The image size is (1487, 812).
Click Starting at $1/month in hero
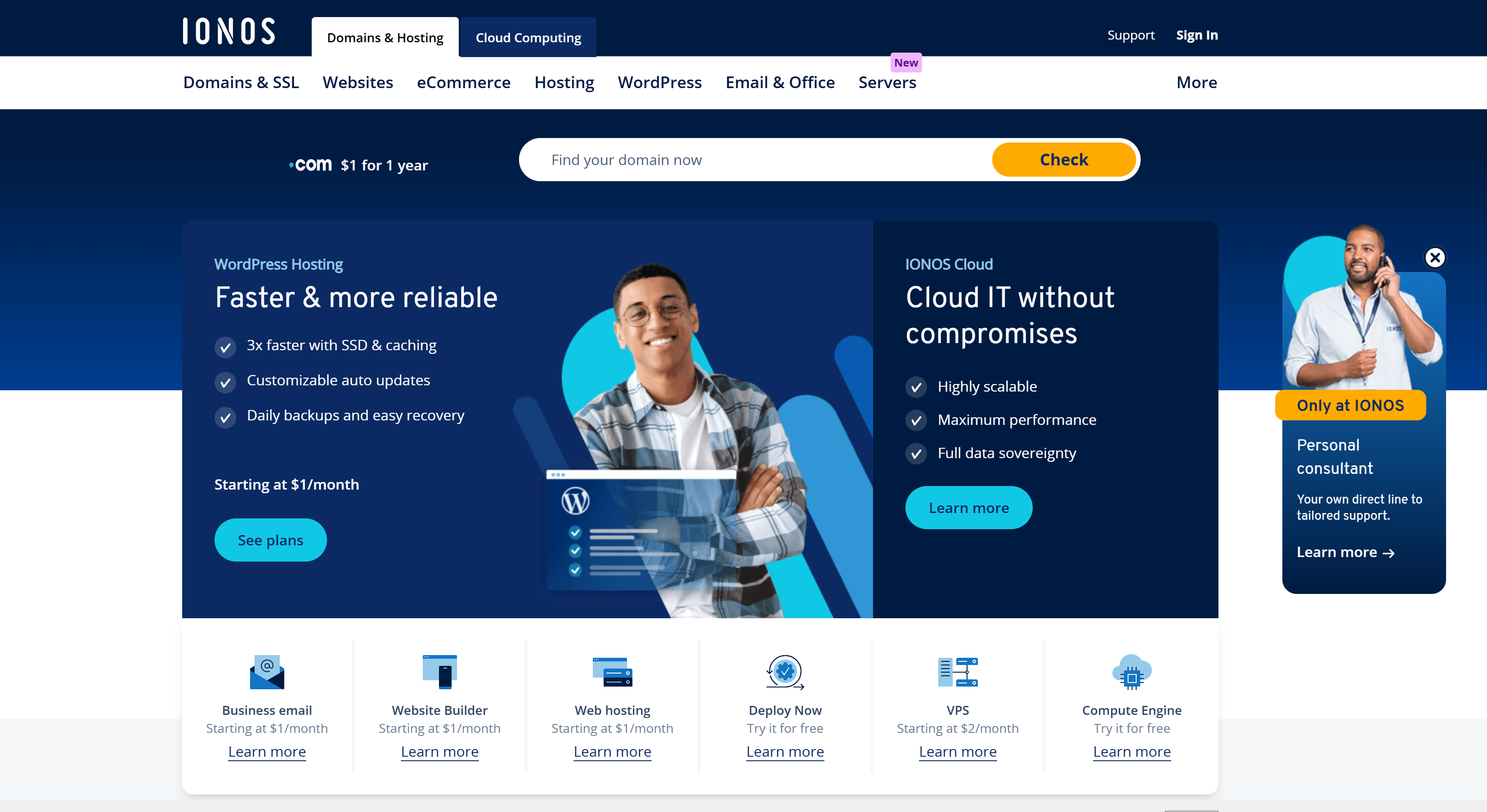coord(287,485)
